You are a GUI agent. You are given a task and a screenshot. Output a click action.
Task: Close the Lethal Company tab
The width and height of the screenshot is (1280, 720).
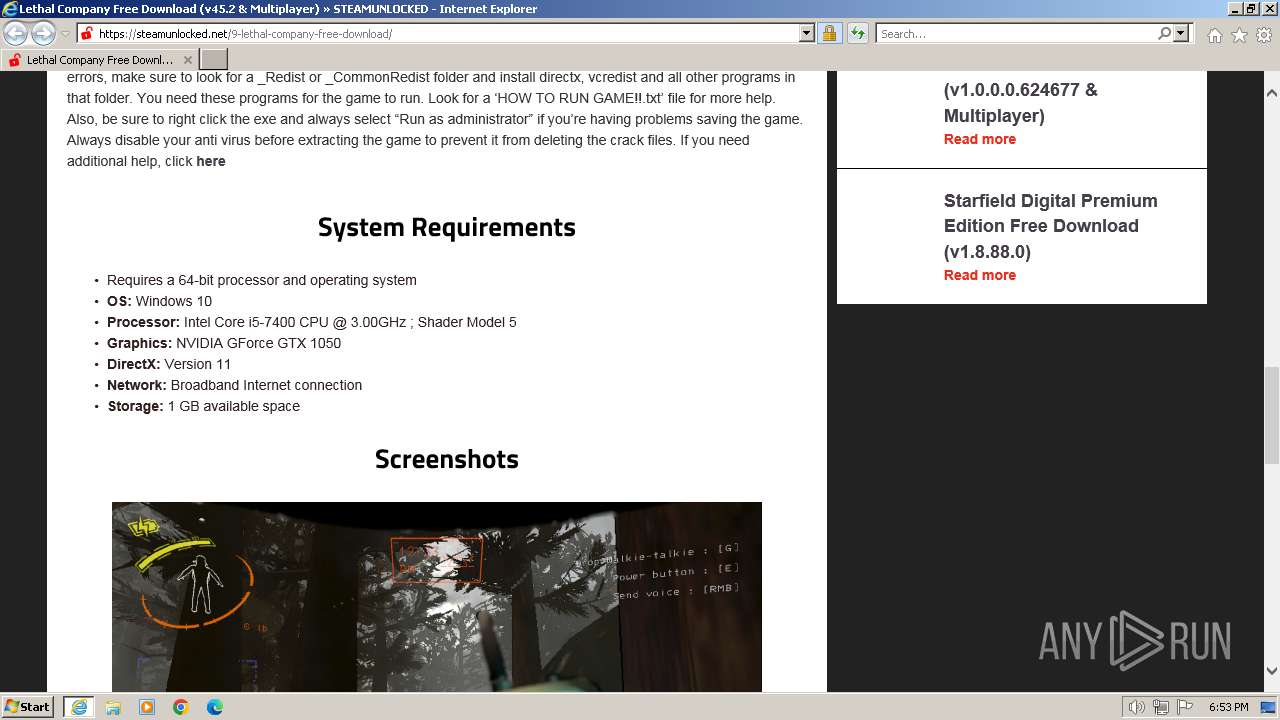click(x=187, y=60)
